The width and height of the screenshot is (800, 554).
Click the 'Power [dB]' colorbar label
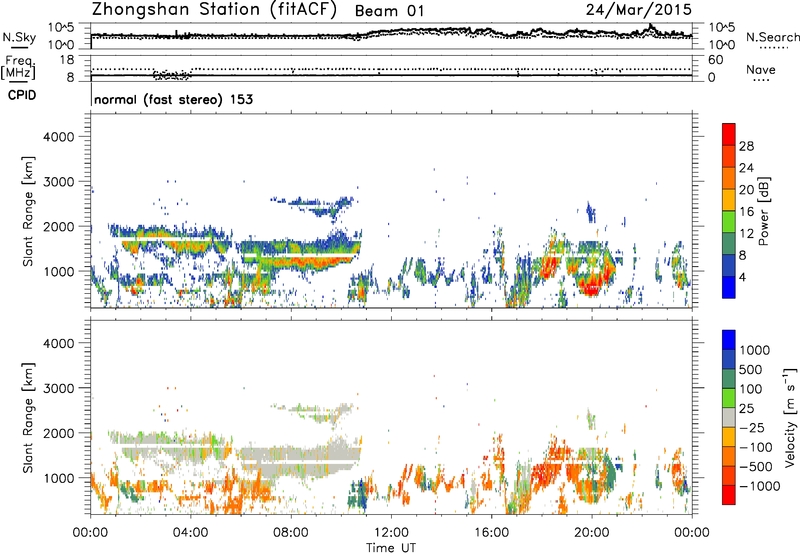coord(763,211)
